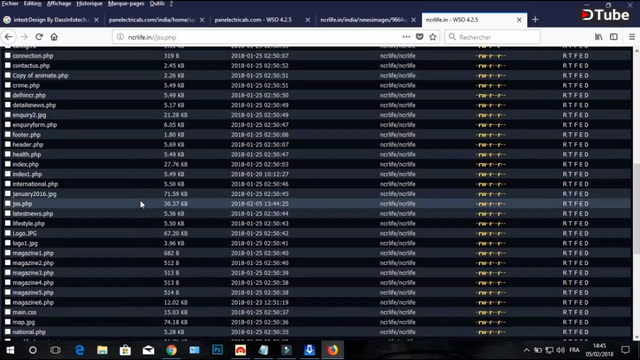
Task: Click permissions link for index.php row
Action: (x=491, y=164)
